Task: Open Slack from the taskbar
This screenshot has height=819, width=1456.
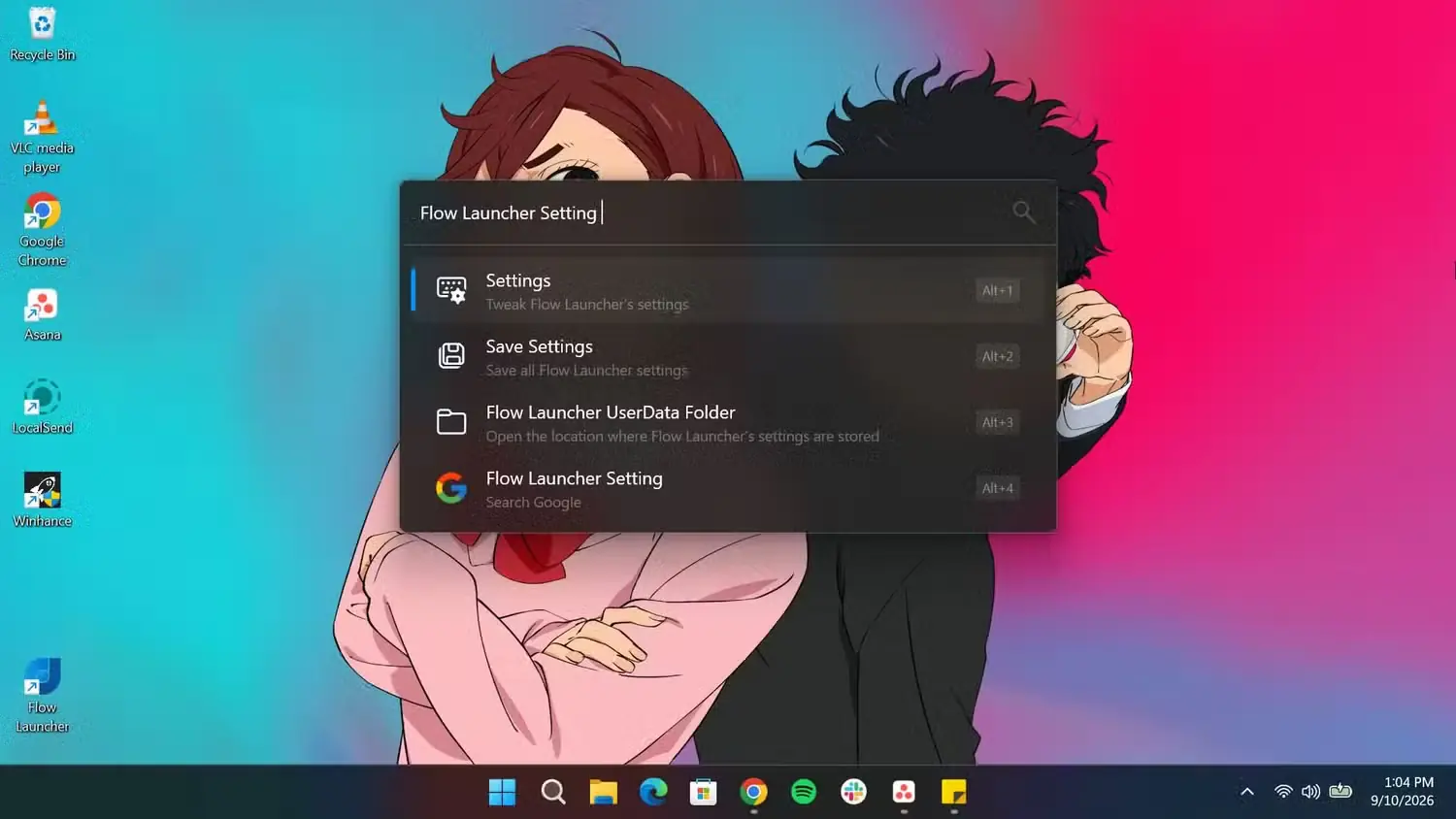Action: pos(854,792)
